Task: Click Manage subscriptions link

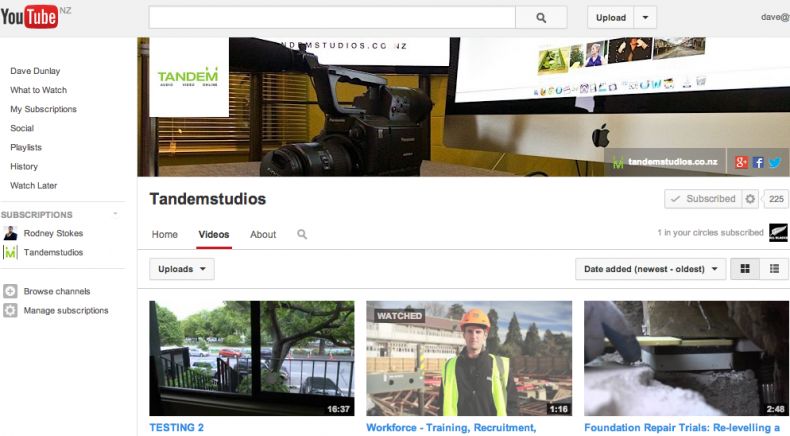Action: 66,310
